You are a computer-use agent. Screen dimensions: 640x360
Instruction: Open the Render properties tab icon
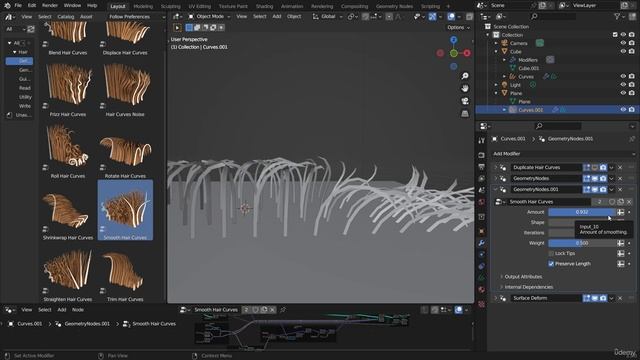point(482,156)
